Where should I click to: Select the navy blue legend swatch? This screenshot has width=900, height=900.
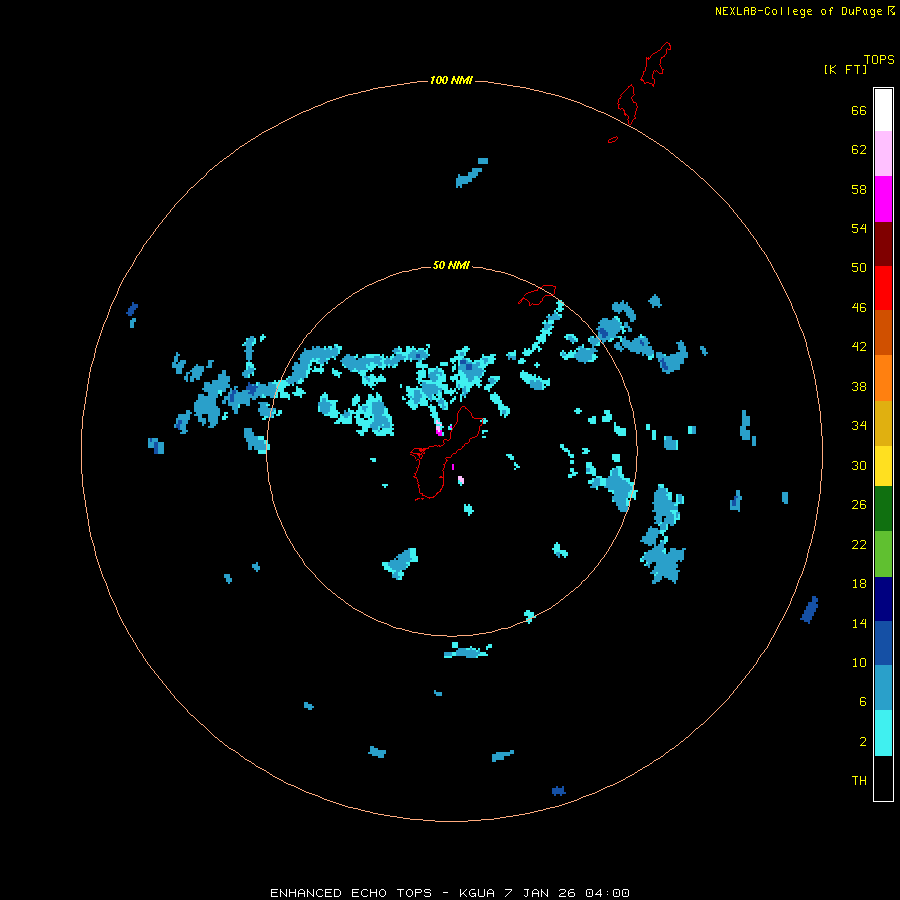coord(883,599)
